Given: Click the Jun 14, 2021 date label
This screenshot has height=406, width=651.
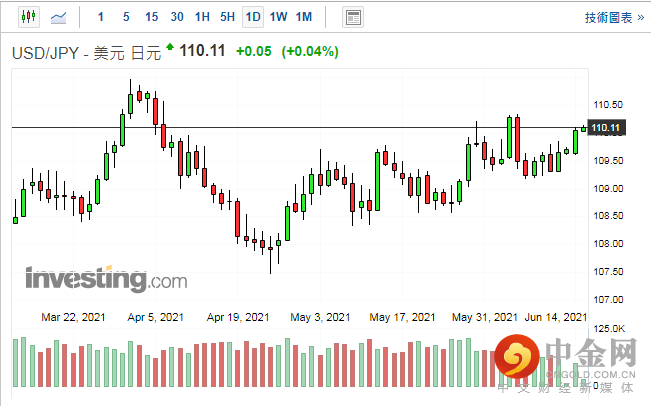Looking at the screenshot, I should [556, 318].
